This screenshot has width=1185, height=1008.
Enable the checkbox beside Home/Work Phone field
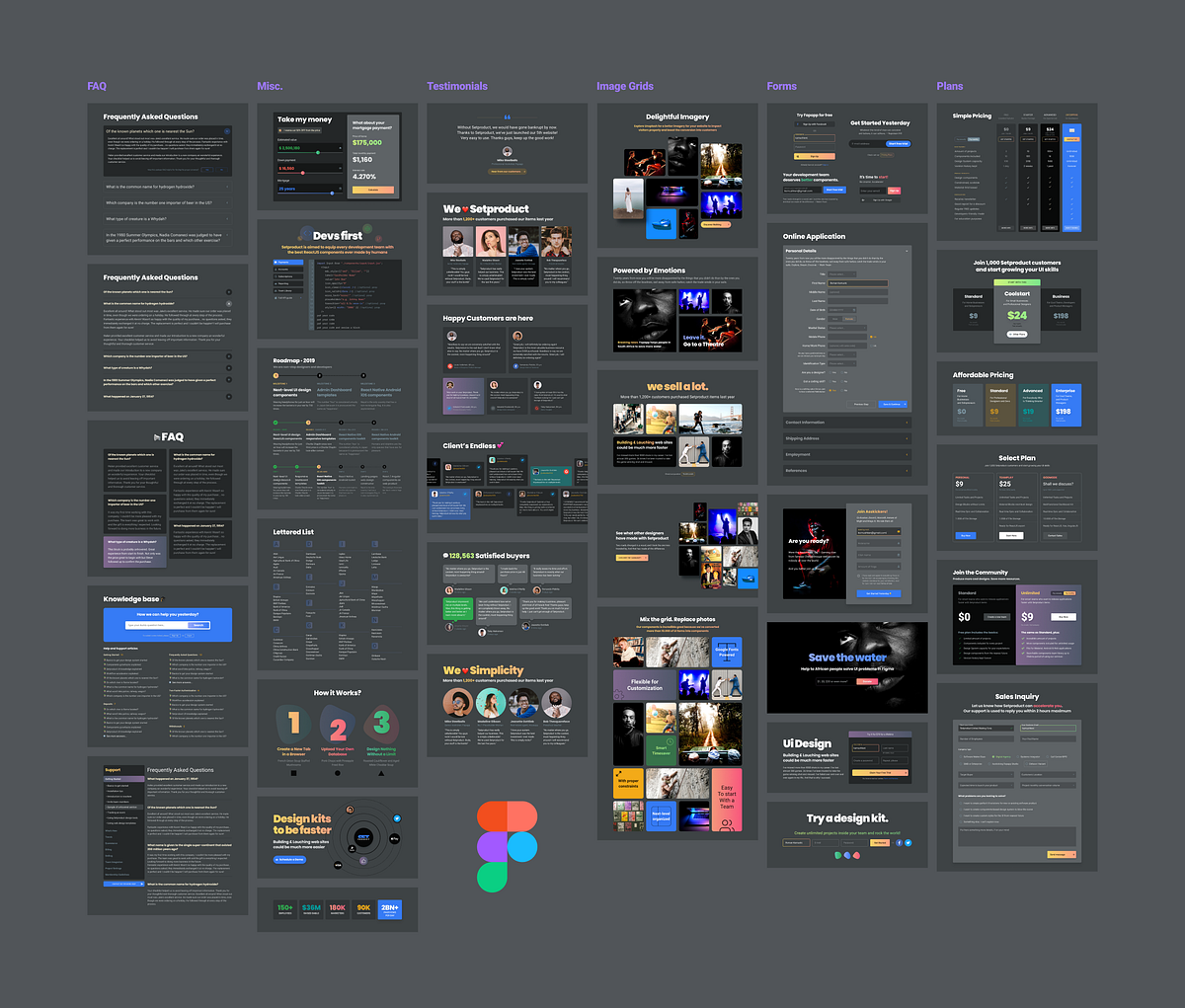point(871,346)
